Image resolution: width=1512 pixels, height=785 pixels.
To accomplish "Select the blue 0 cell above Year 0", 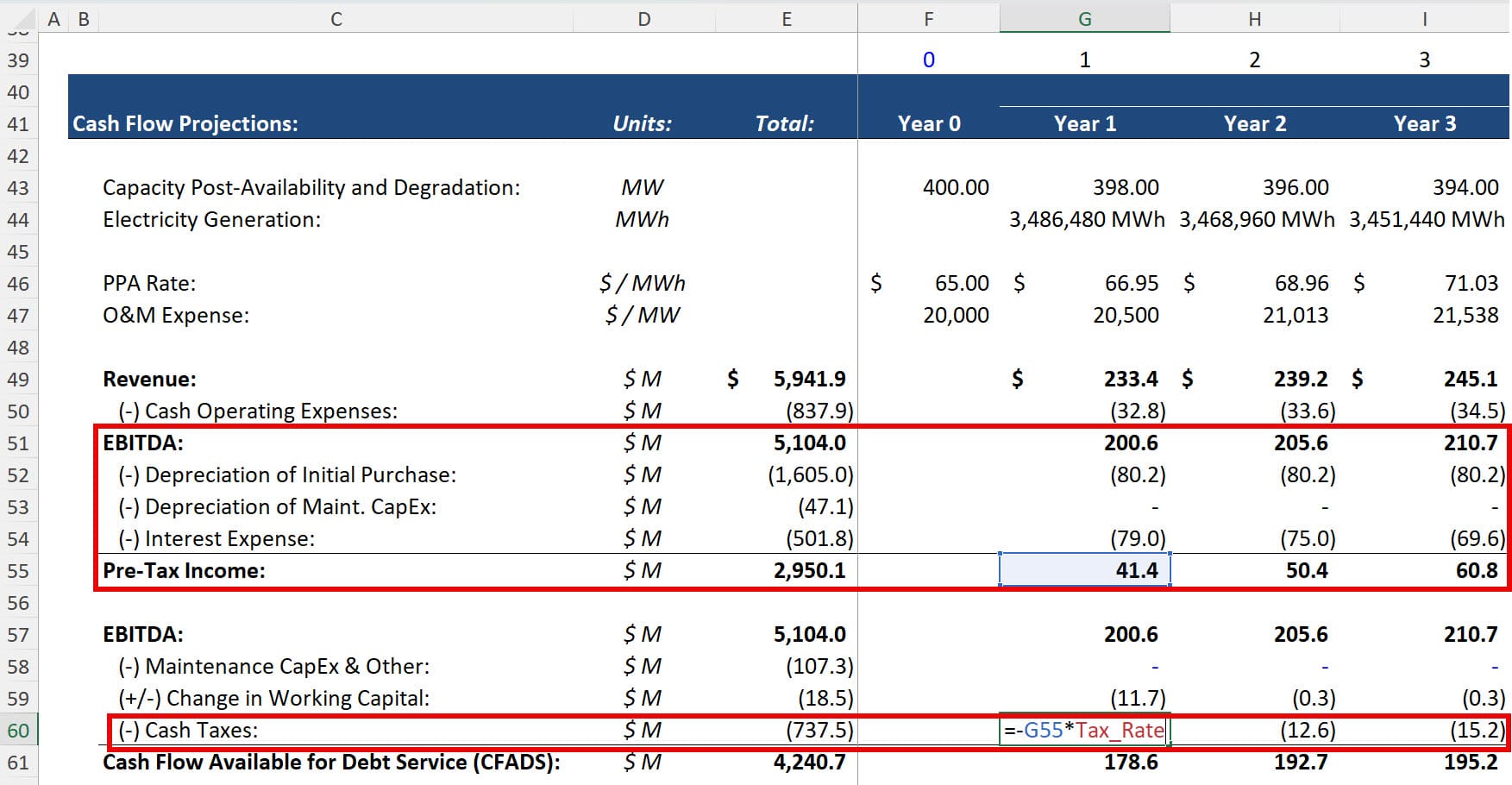I will tap(929, 60).
